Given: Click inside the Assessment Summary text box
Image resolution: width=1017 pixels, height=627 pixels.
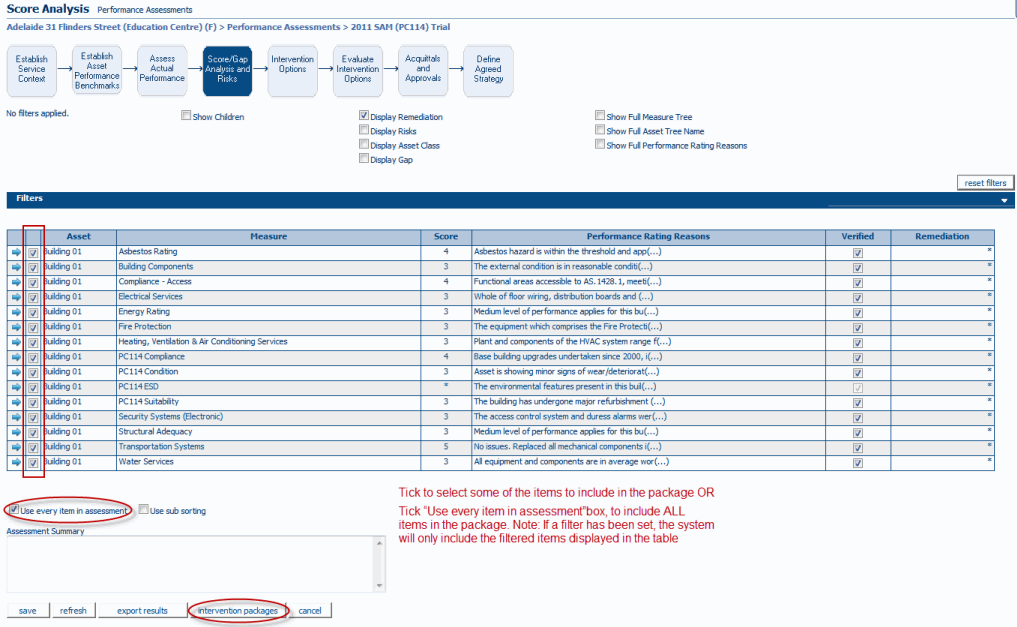Looking at the screenshot, I should tap(190, 564).
